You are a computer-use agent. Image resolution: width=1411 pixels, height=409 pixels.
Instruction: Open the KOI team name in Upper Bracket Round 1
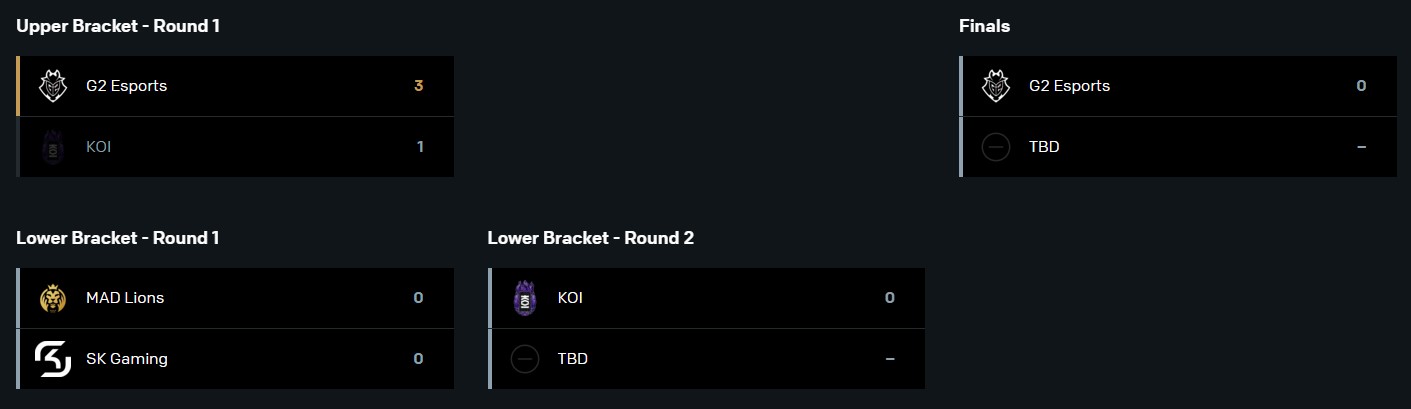point(98,147)
